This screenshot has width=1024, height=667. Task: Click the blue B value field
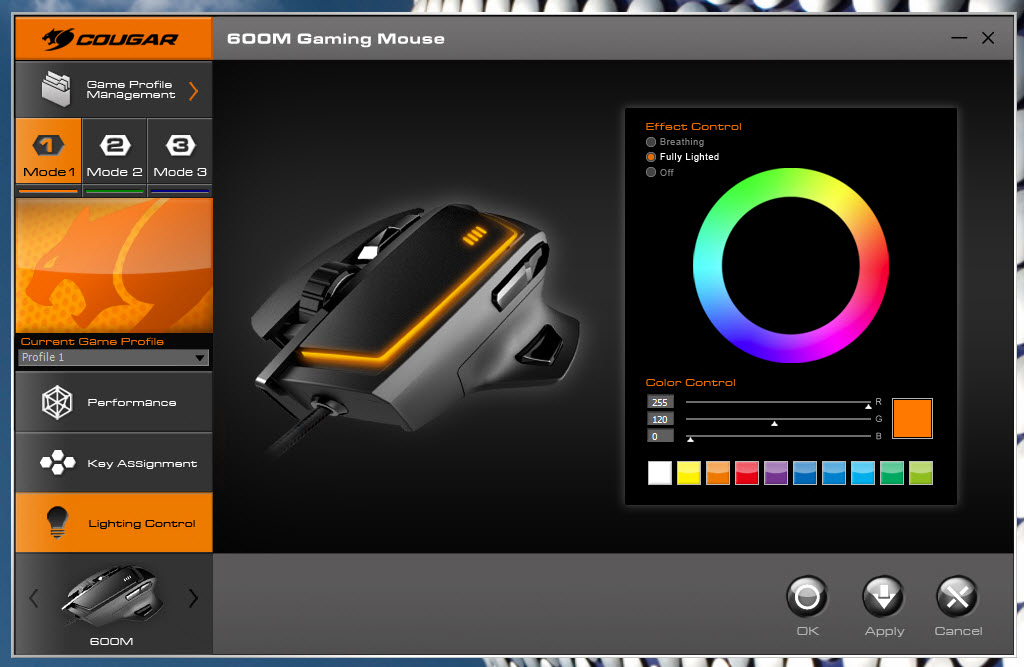pos(660,436)
